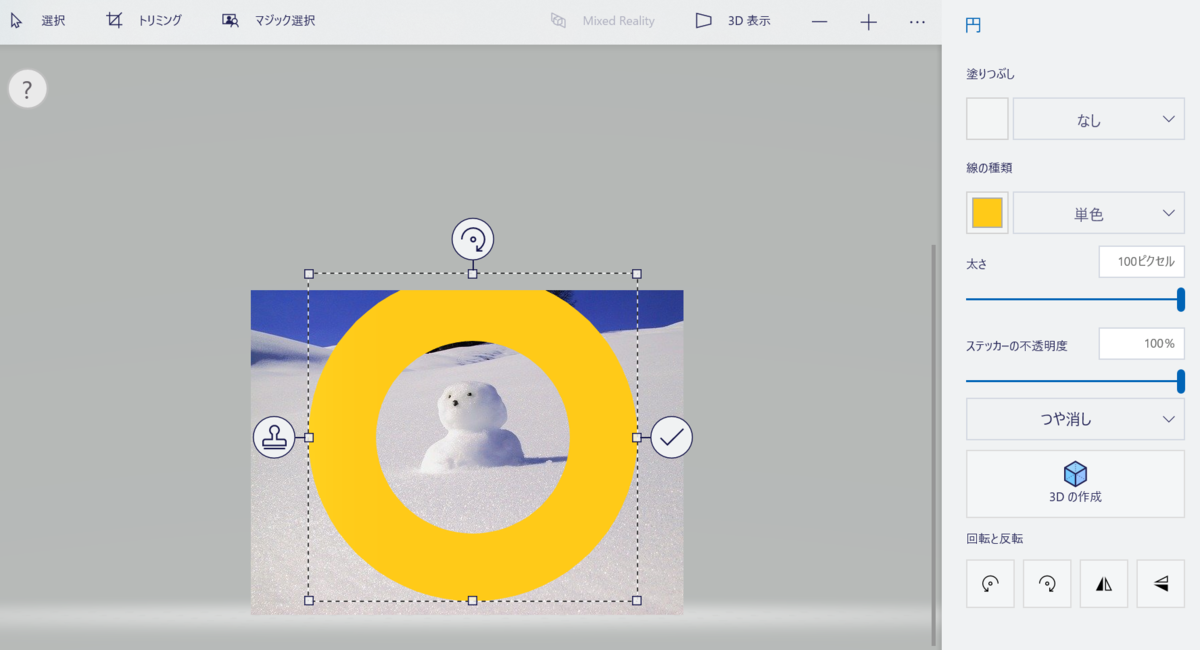The width and height of the screenshot is (1200, 650).
Task: Click the 線の種類 label
Action: [989, 167]
